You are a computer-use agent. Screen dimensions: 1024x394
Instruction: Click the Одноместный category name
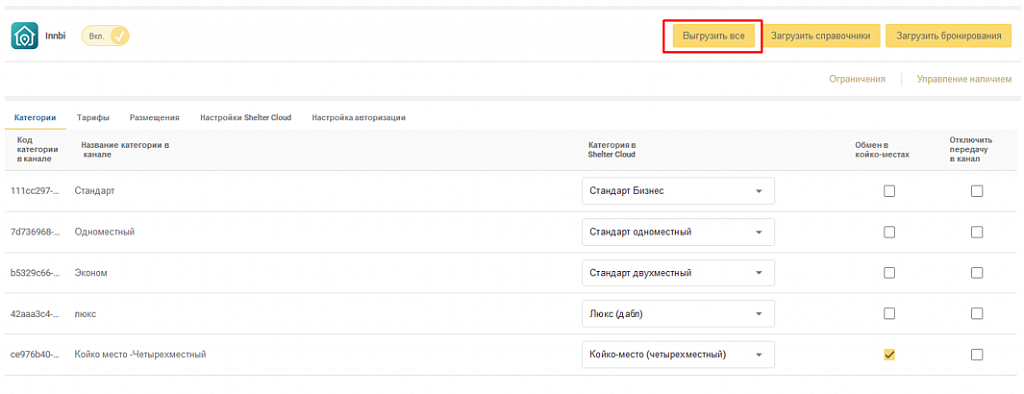point(104,232)
